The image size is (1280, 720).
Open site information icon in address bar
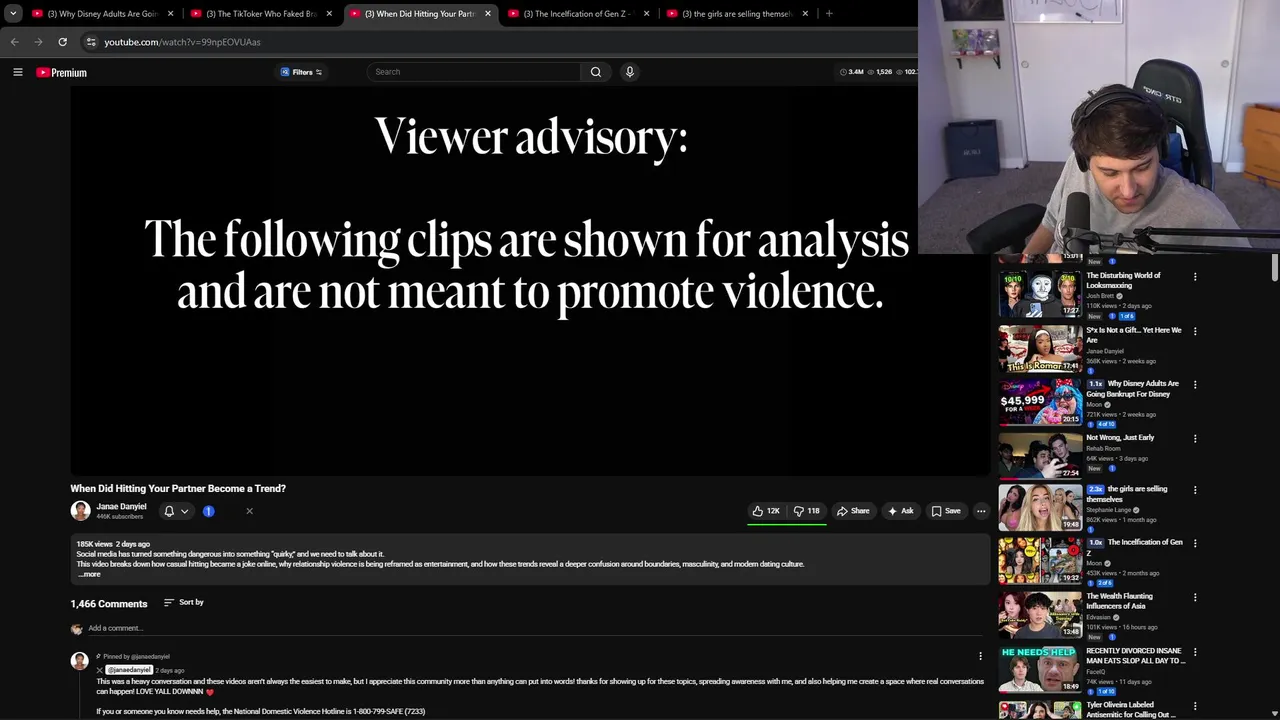pyautogui.click(x=91, y=42)
